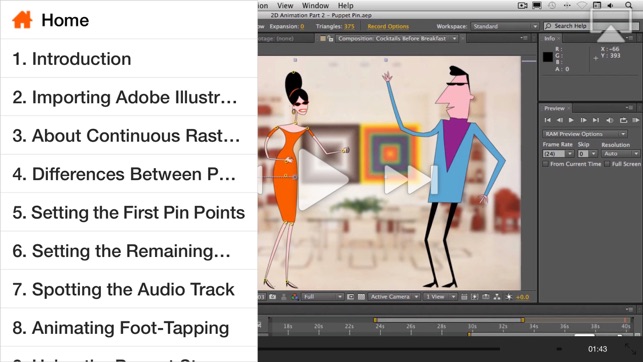Click the Timeline button in viewer footer
This screenshot has height=362, width=643.
tap(486, 297)
